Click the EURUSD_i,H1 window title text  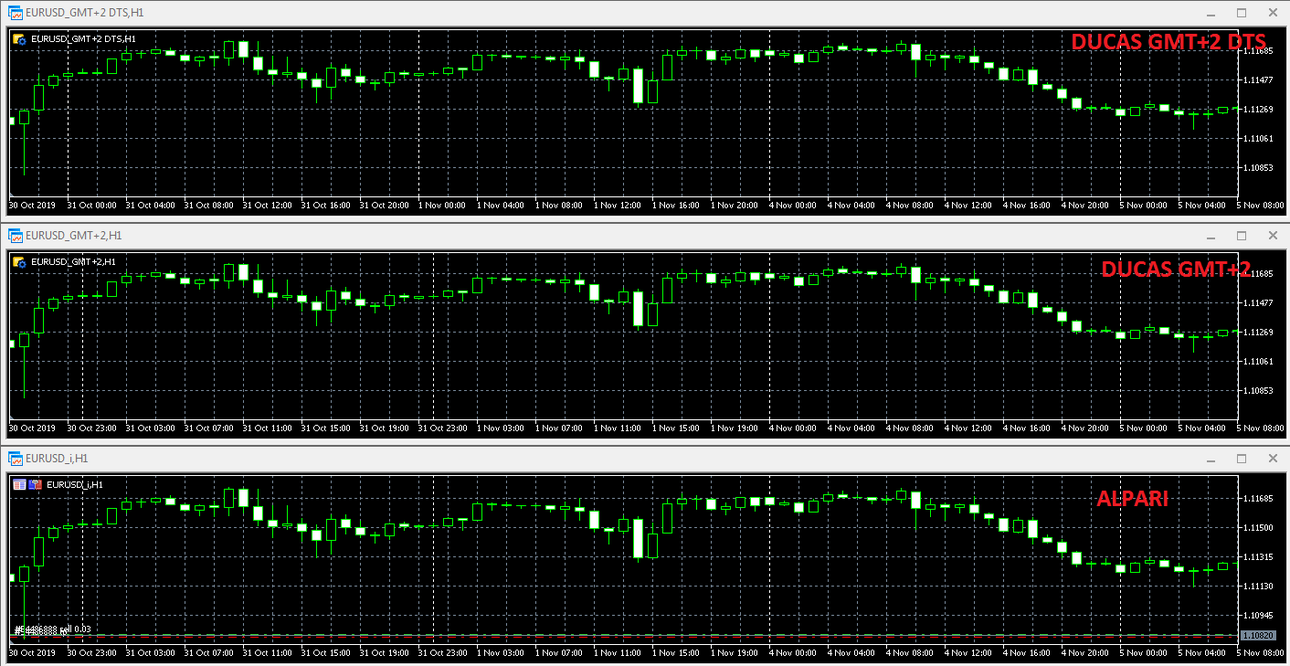tap(57, 458)
